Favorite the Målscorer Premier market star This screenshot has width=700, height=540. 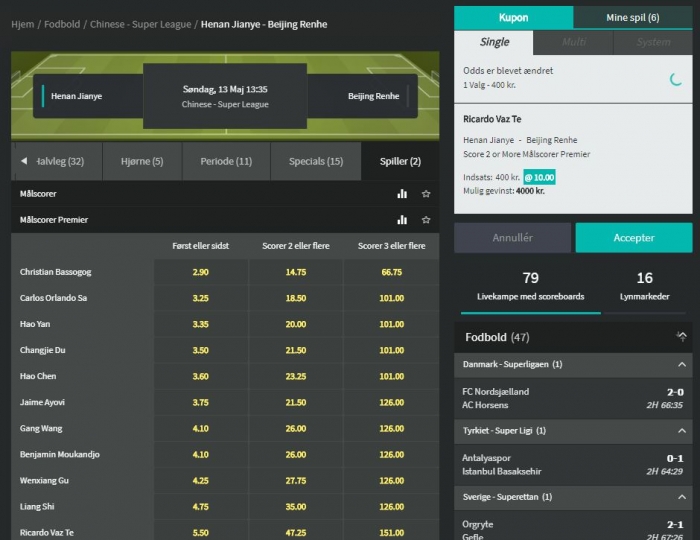426,220
